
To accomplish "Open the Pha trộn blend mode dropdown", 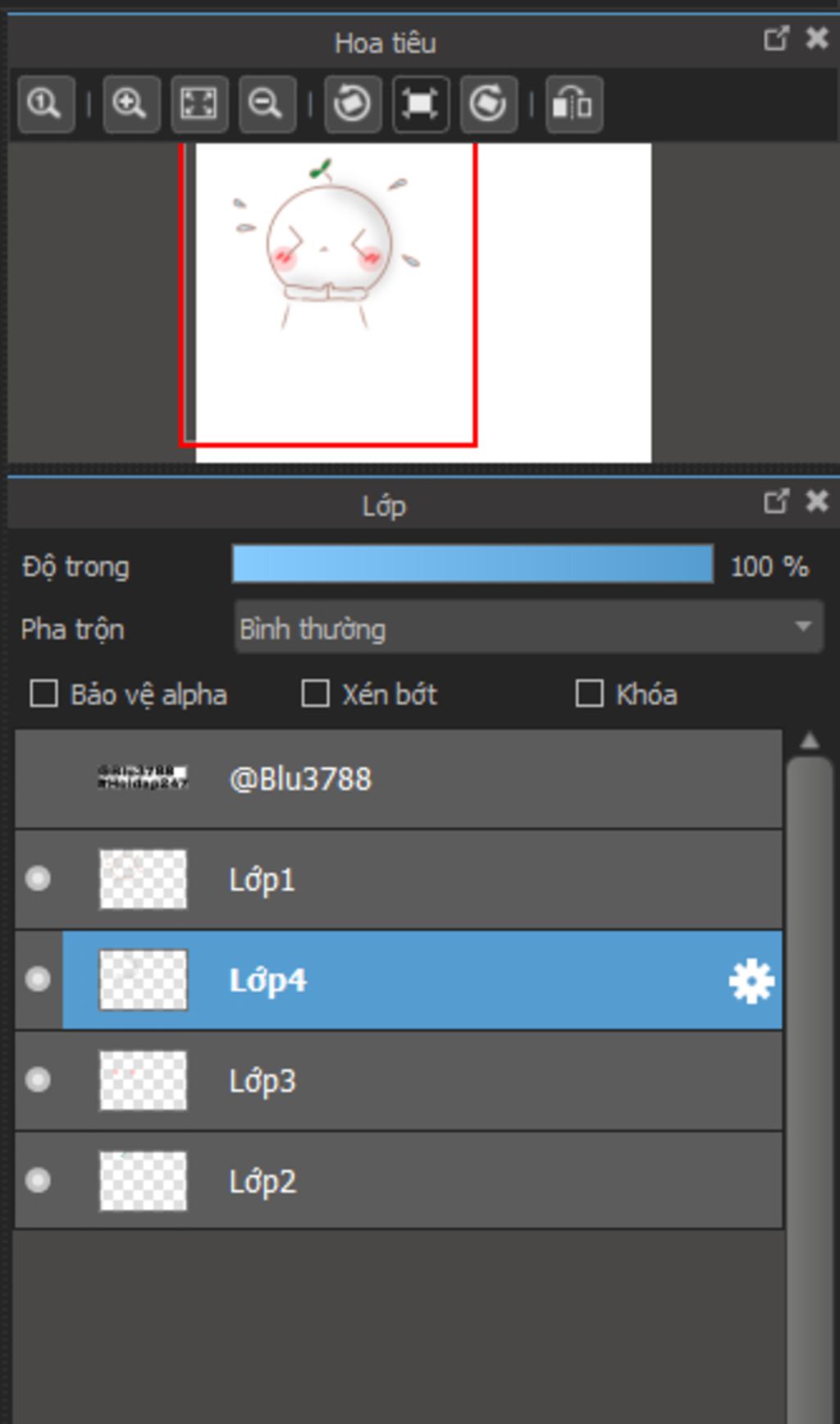I will point(529,628).
